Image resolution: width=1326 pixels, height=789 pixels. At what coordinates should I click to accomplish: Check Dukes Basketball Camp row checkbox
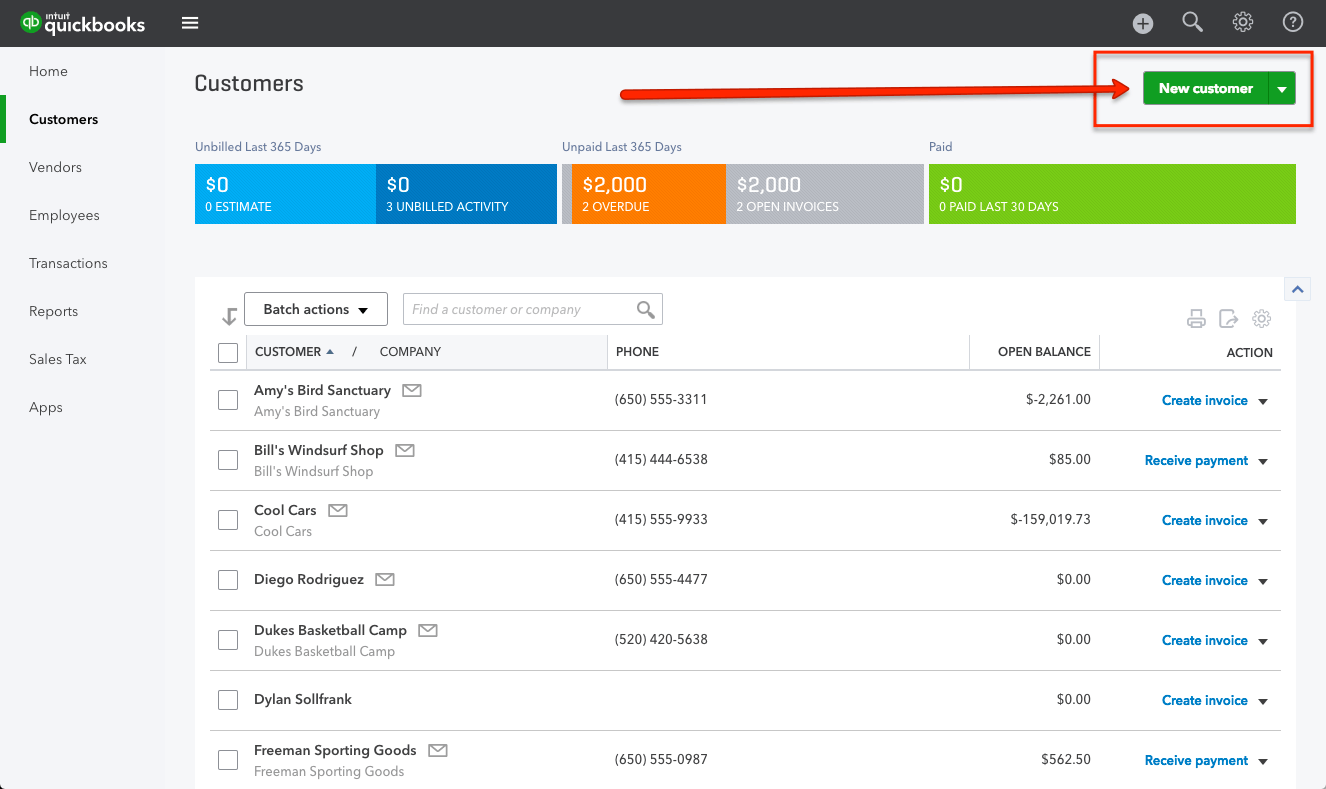(x=228, y=640)
